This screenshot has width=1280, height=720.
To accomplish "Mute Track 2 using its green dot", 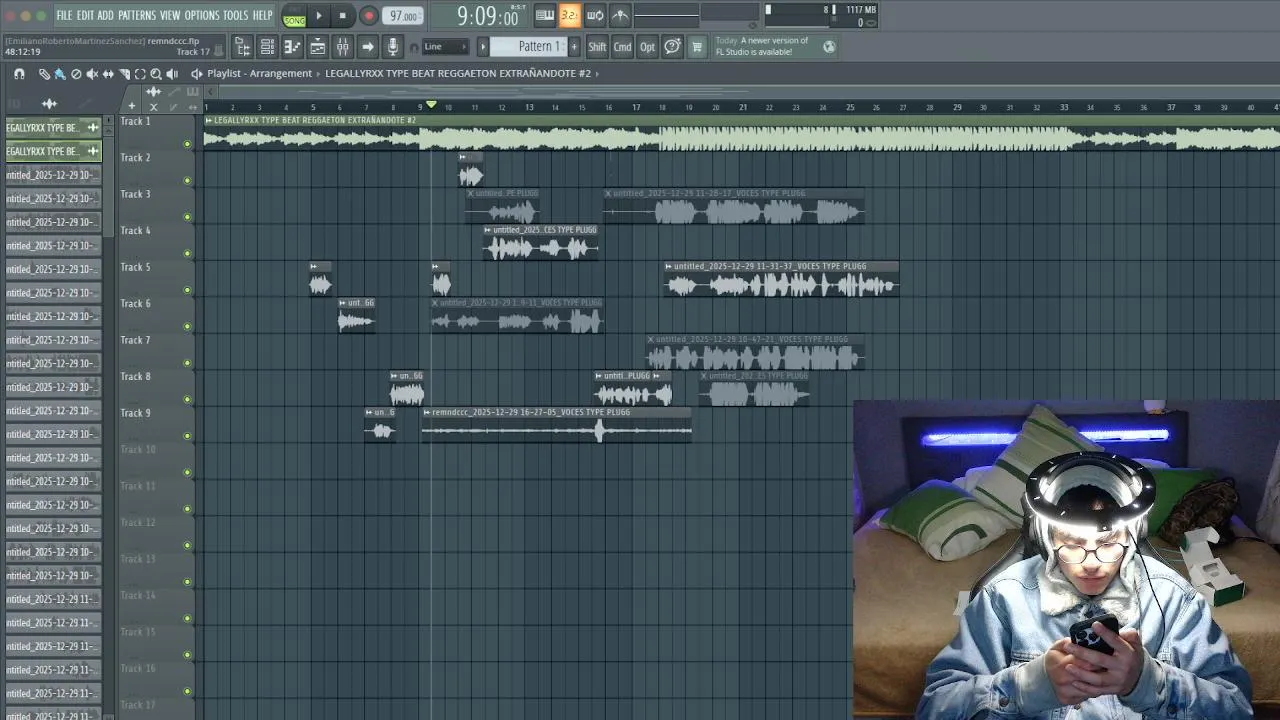I will 187,181.
